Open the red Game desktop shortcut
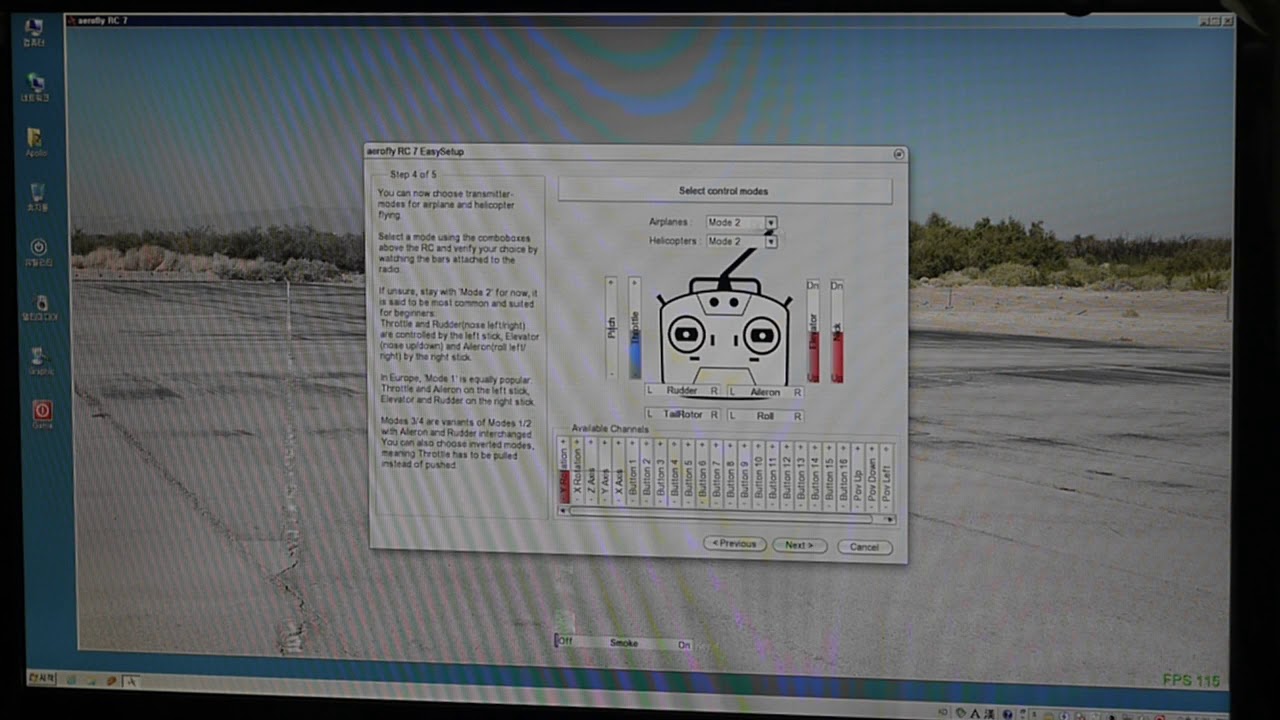The image size is (1280, 720). (42, 414)
